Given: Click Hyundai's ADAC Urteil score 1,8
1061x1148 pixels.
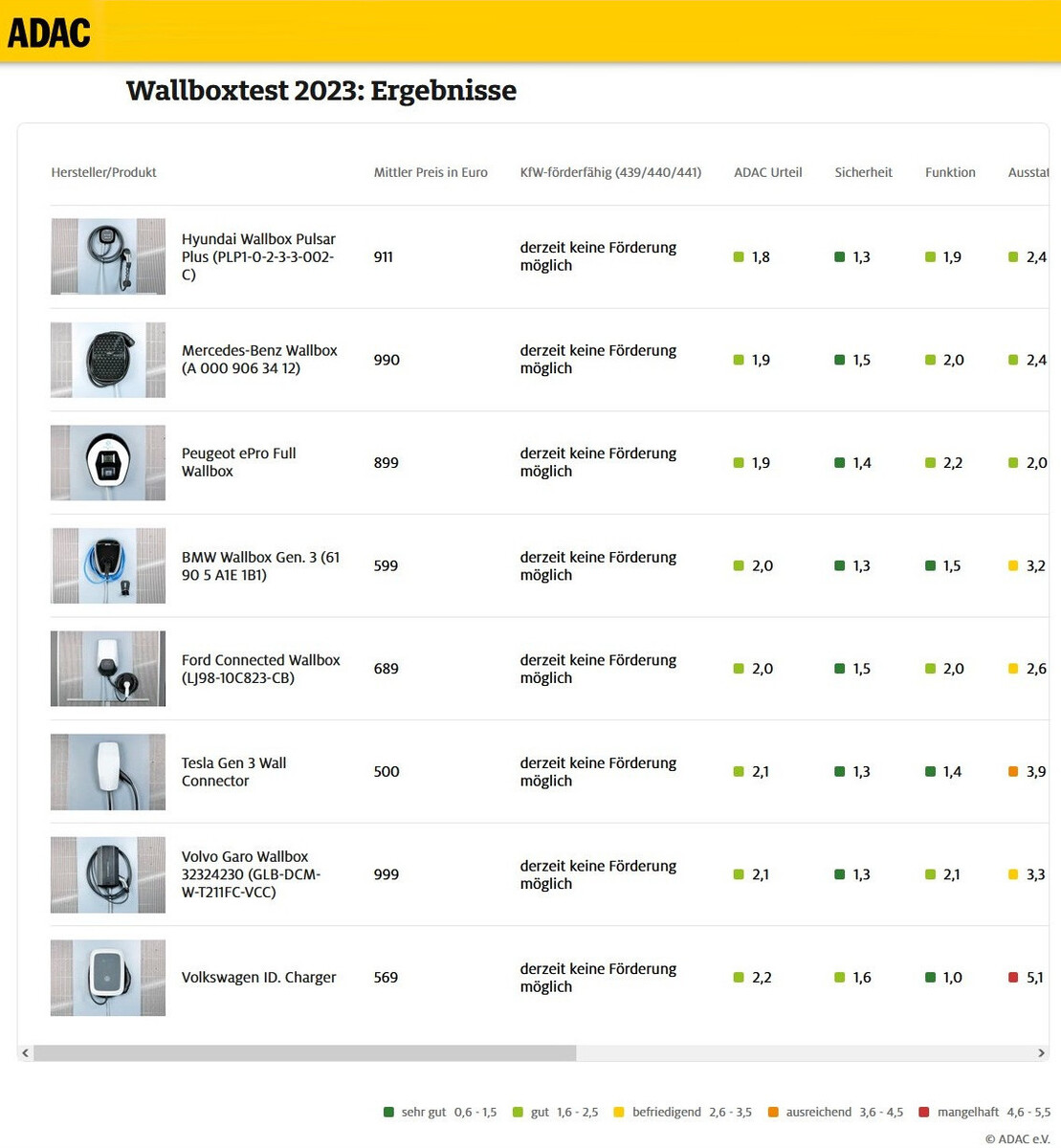Looking at the screenshot, I should [761, 256].
